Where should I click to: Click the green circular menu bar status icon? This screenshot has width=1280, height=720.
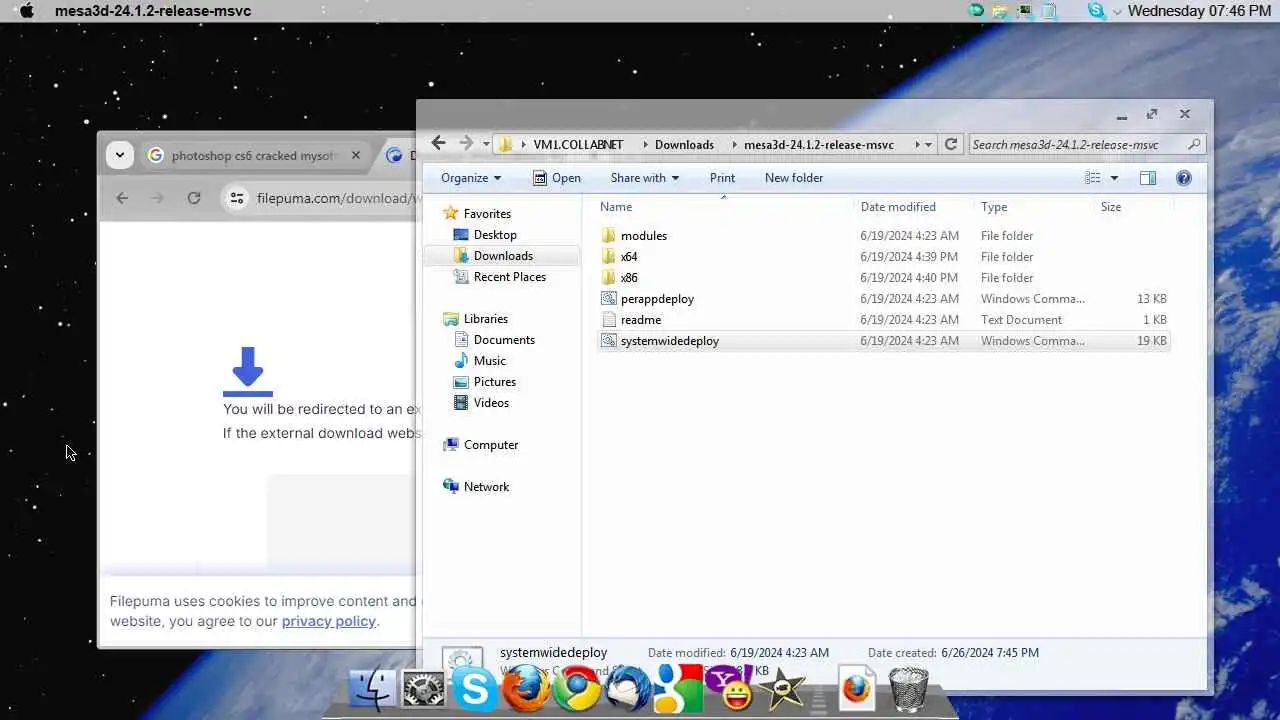(x=977, y=10)
